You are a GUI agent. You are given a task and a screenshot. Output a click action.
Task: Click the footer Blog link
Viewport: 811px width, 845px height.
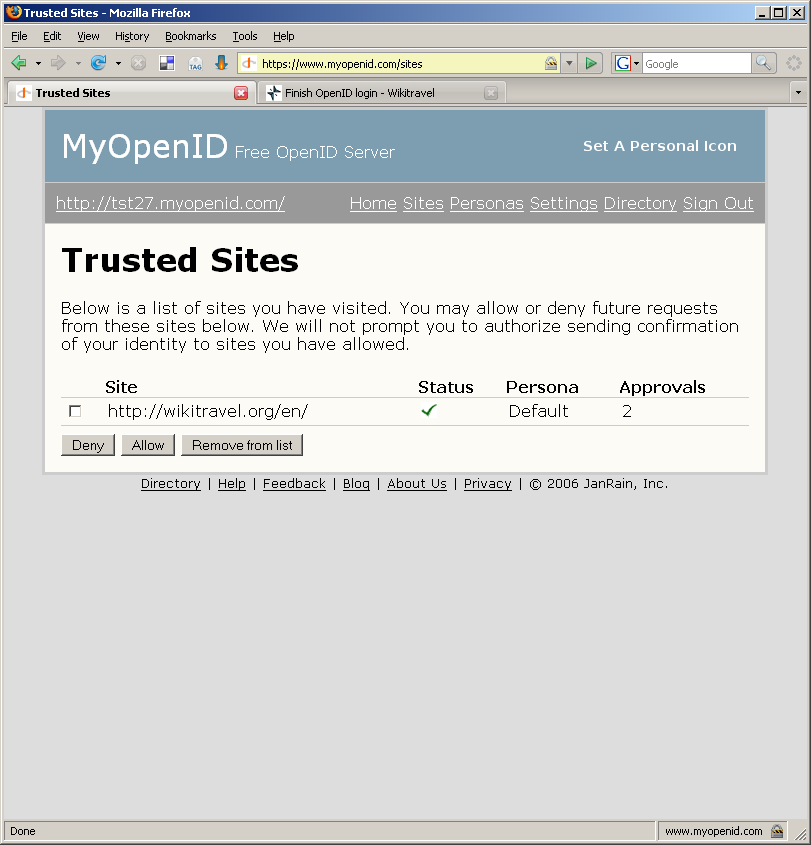tap(356, 483)
